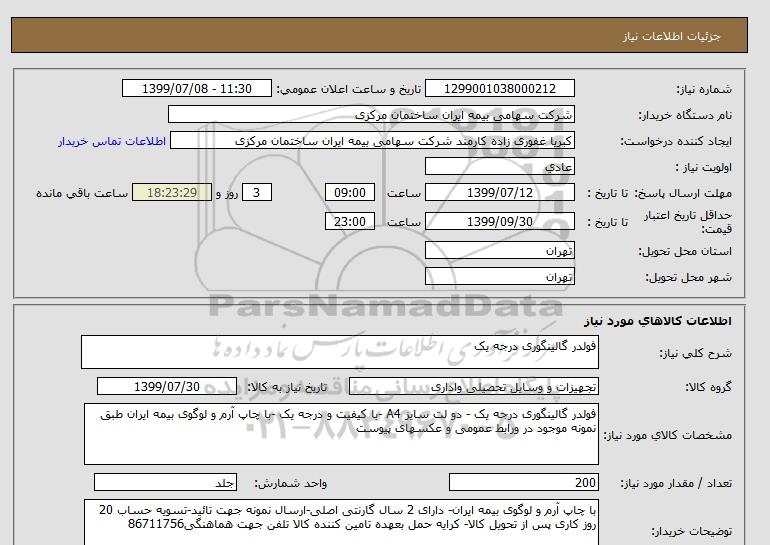
Task: Click the page header 'جزئیات اطلاعات نیاز'
Action: click(x=671, y=36)
